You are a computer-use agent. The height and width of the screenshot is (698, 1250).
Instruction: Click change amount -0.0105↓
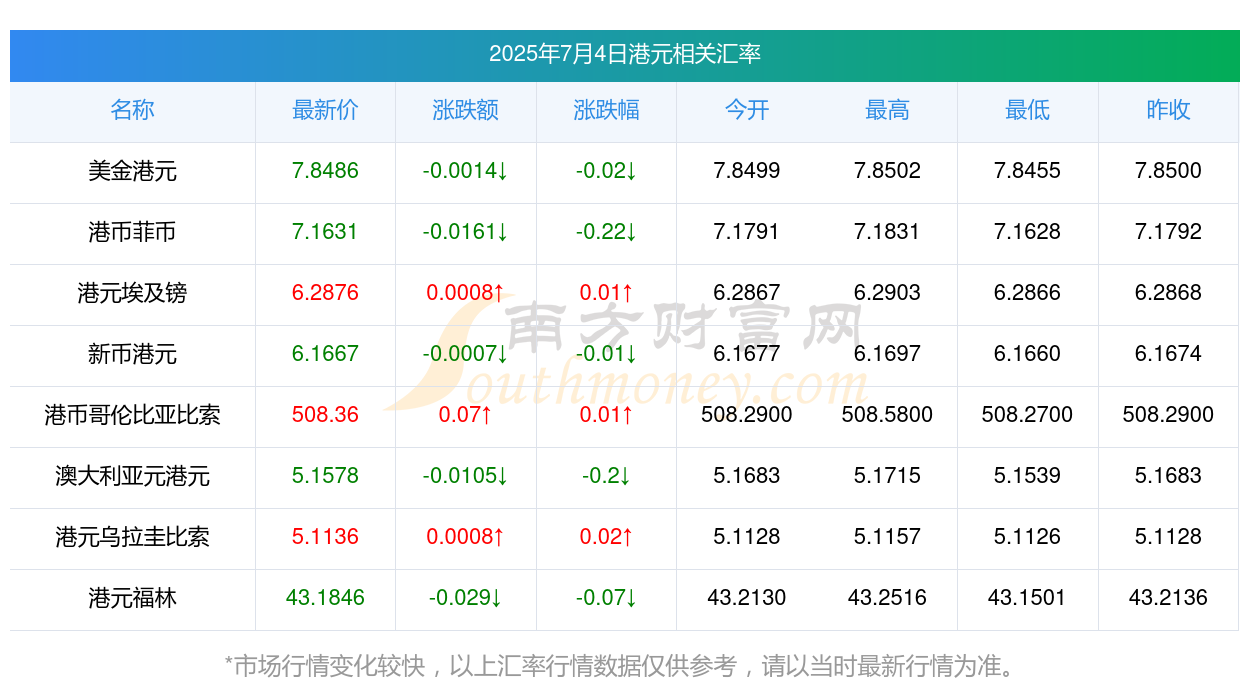(466, 476)
